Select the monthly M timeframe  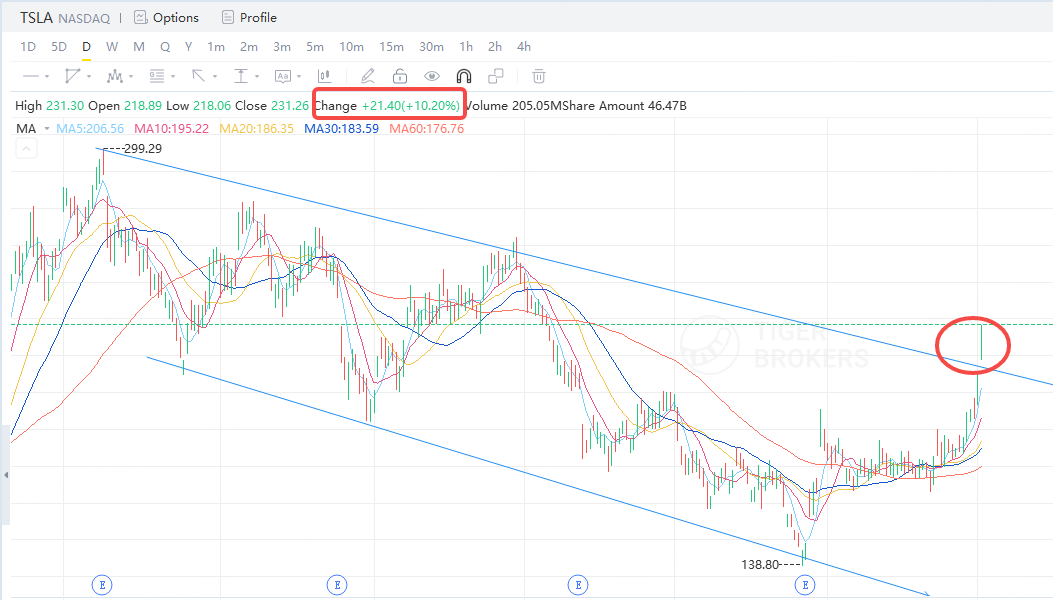pos(139,46)
